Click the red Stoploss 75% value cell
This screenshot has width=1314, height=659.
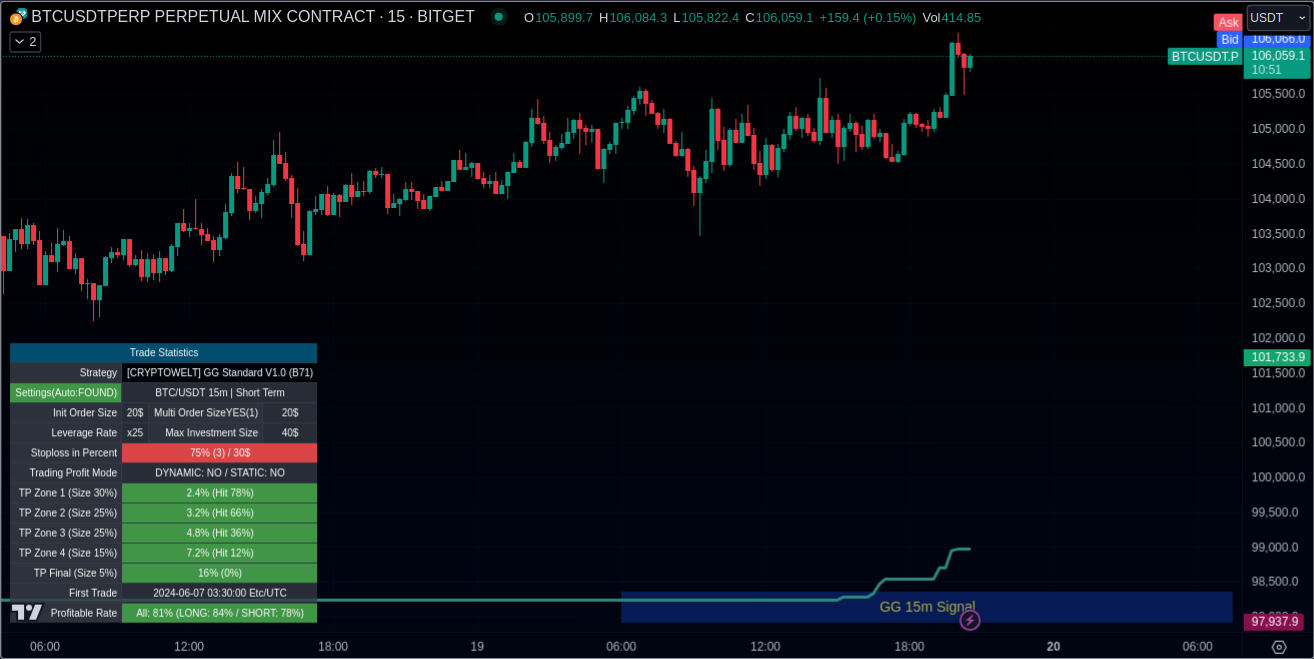coord(219,453)
